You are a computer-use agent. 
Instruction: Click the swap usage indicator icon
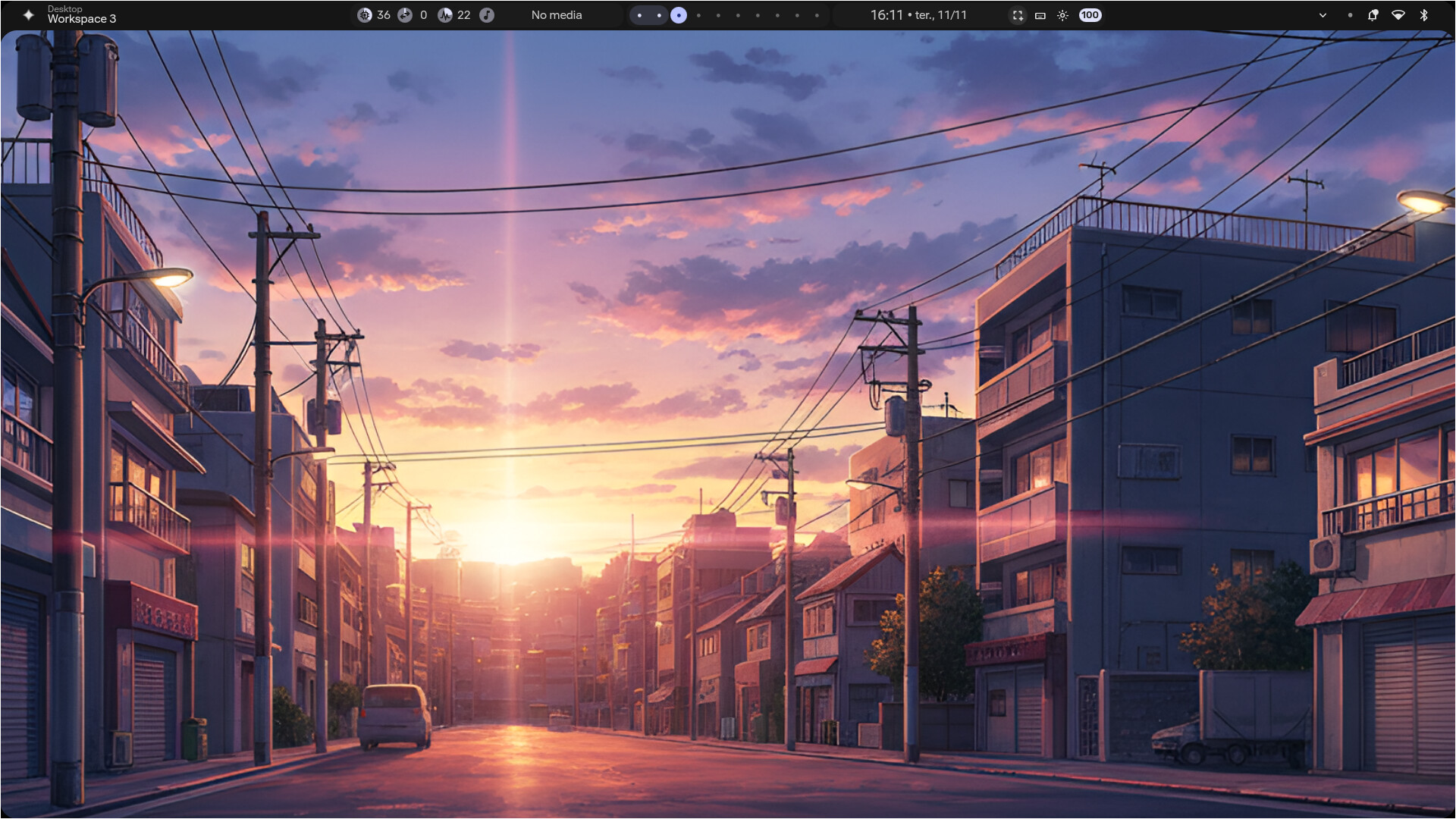(x=405, y=15)
